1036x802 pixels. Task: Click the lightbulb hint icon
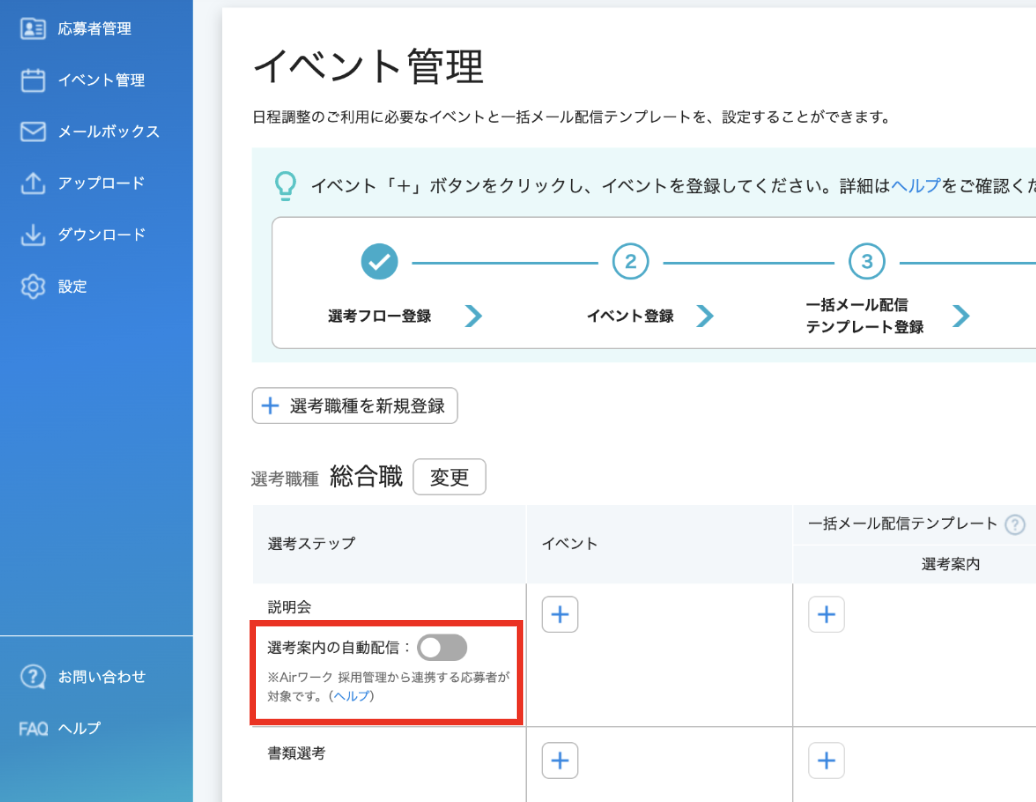click(x=285, y=186)
